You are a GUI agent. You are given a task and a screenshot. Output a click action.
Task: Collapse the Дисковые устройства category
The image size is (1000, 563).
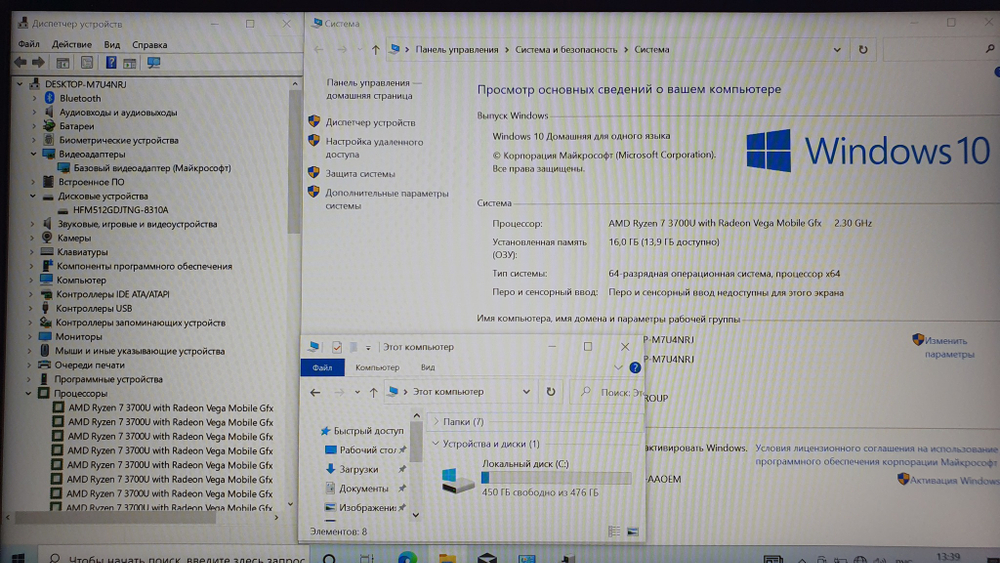(x=33, y=196)
